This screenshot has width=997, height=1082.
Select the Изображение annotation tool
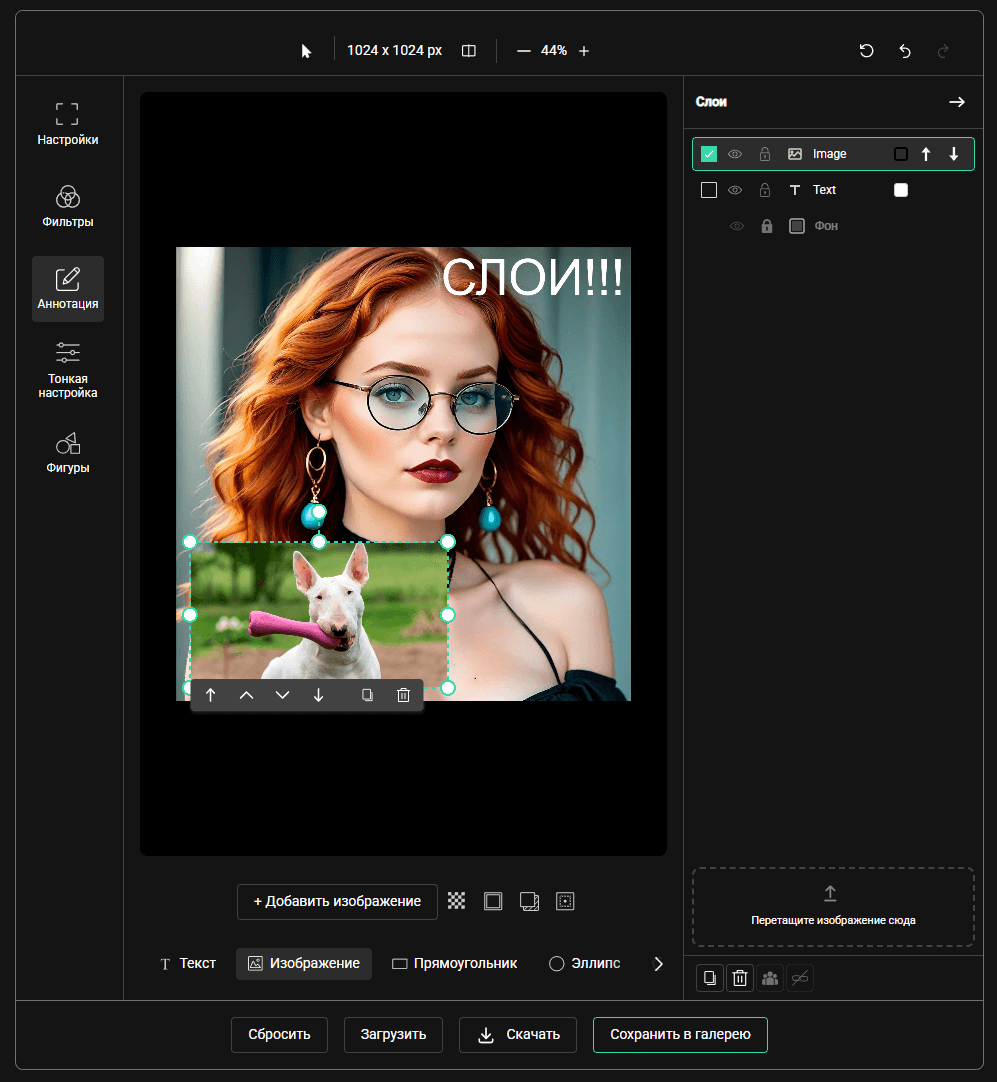click(x=304, y=963)
